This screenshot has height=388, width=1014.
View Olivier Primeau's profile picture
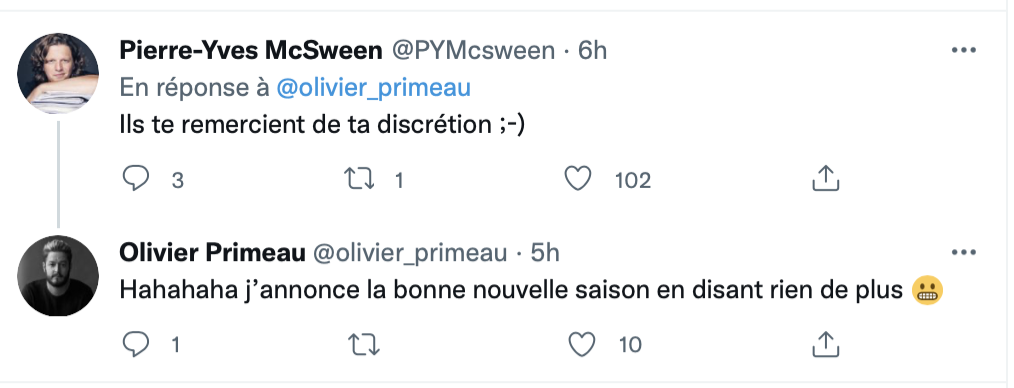coord(58,276)
